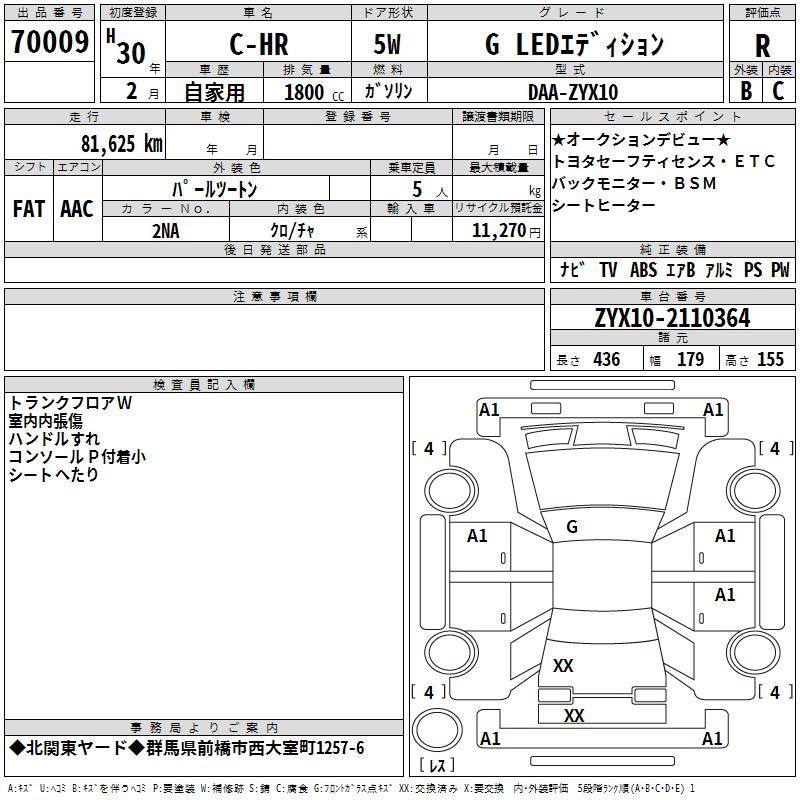Select the note コンソールP付着小

pos(77,456)
